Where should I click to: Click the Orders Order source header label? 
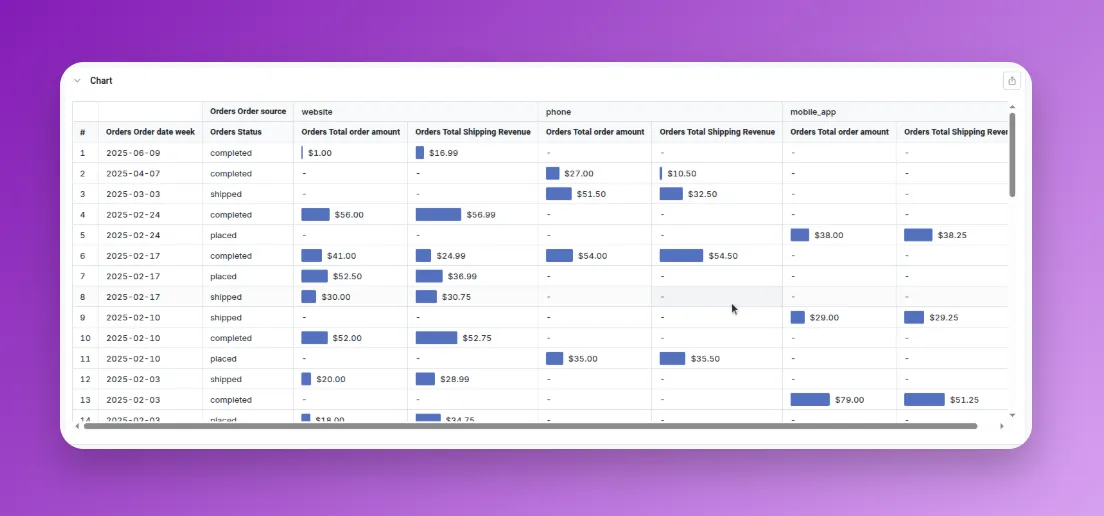(x=248, y=111)
